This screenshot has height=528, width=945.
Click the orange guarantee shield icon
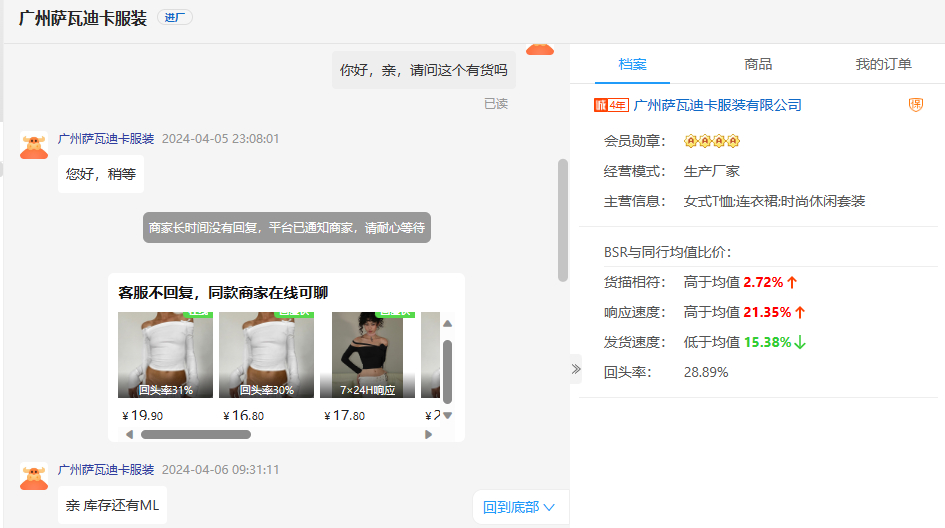coord(915,105)
